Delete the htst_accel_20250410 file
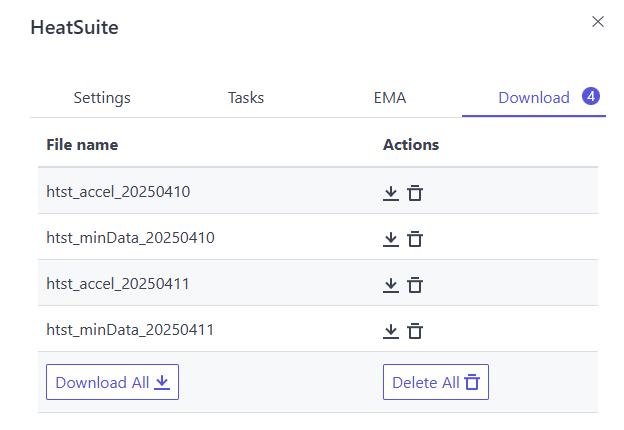624x430 pixels. click(415, 193)
